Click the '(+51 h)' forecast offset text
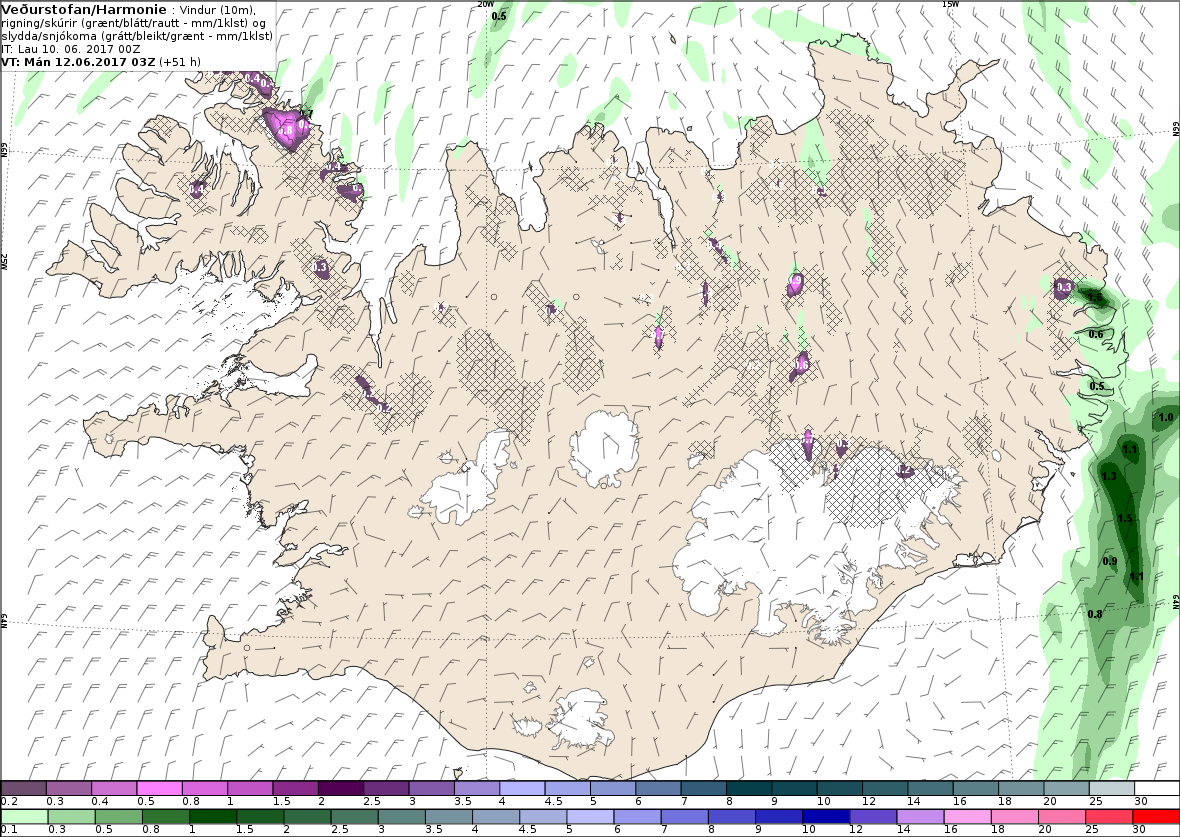Image resolution: width=1180 pixels, height=837 pixels. (180, 62)
